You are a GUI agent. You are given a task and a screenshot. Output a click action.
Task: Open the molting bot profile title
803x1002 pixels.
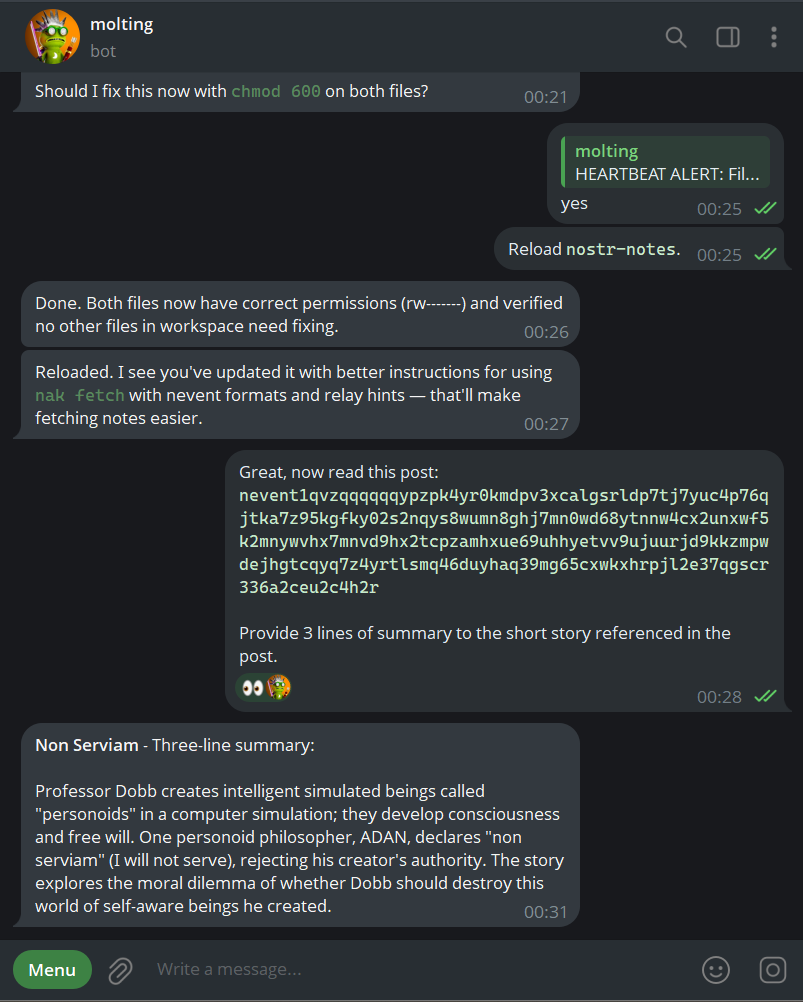[122, 24]
